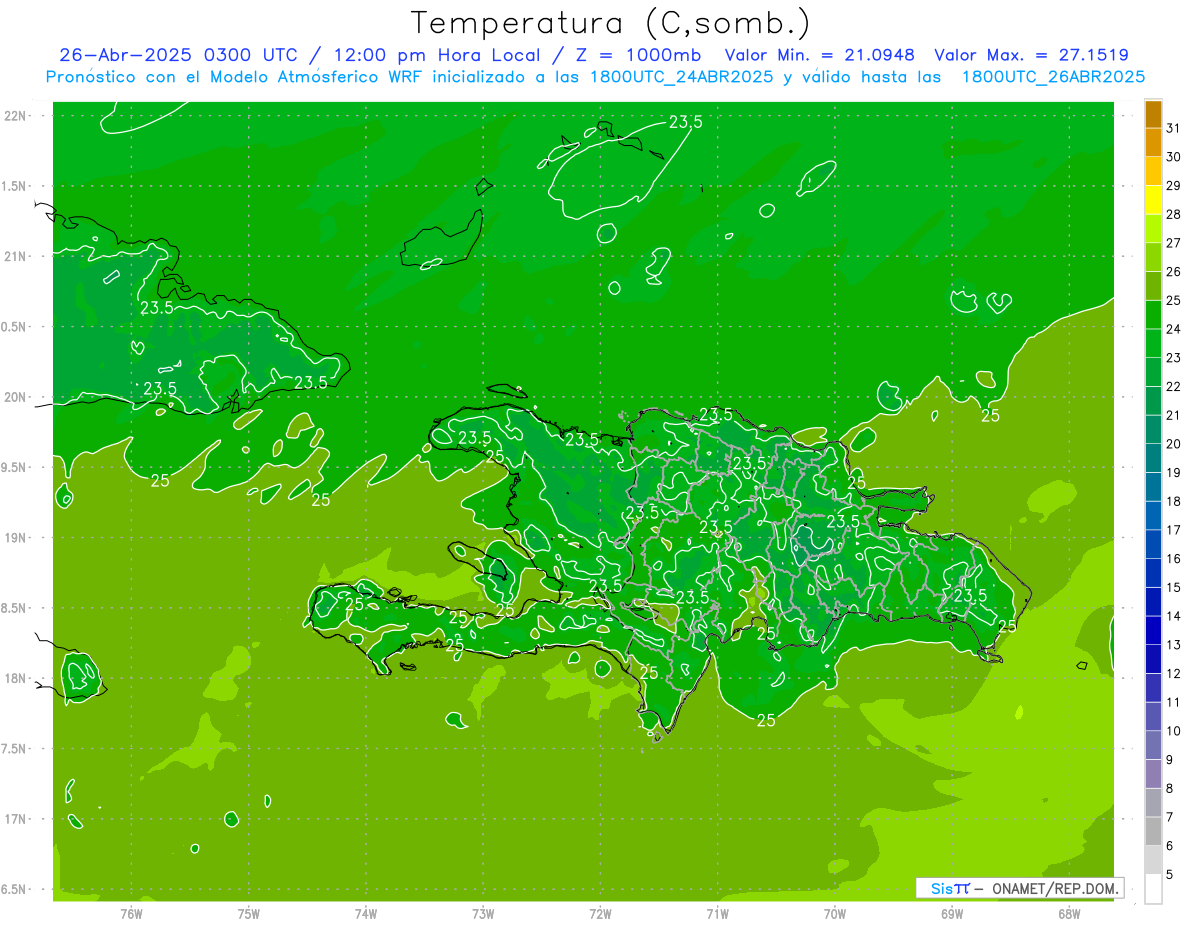Click the "19N" latitude label
Viewport: 1200px width, 927px height.
point(16,538)
